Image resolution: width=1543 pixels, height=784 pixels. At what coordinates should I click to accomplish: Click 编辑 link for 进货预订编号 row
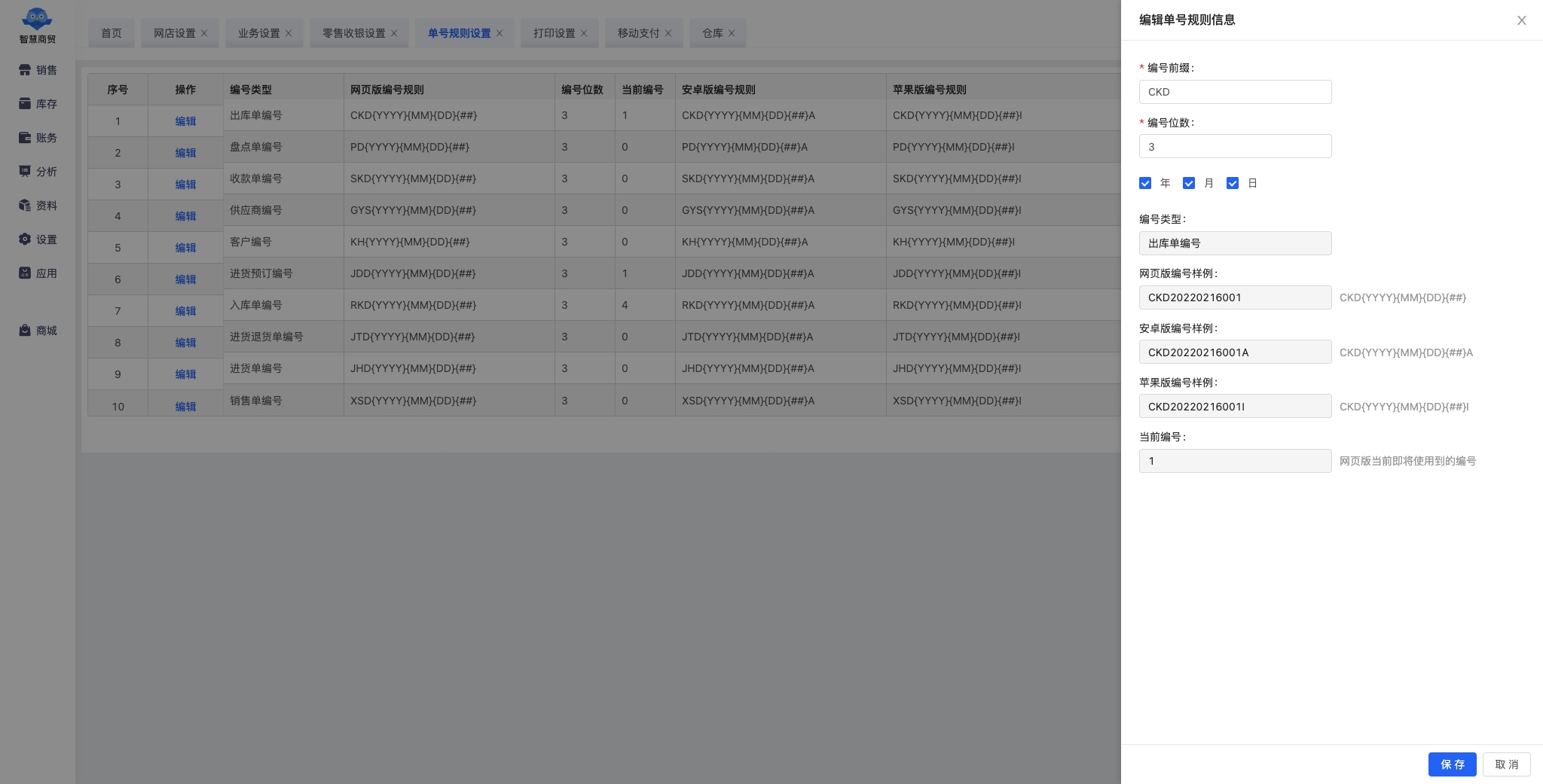tap(185, 279)
